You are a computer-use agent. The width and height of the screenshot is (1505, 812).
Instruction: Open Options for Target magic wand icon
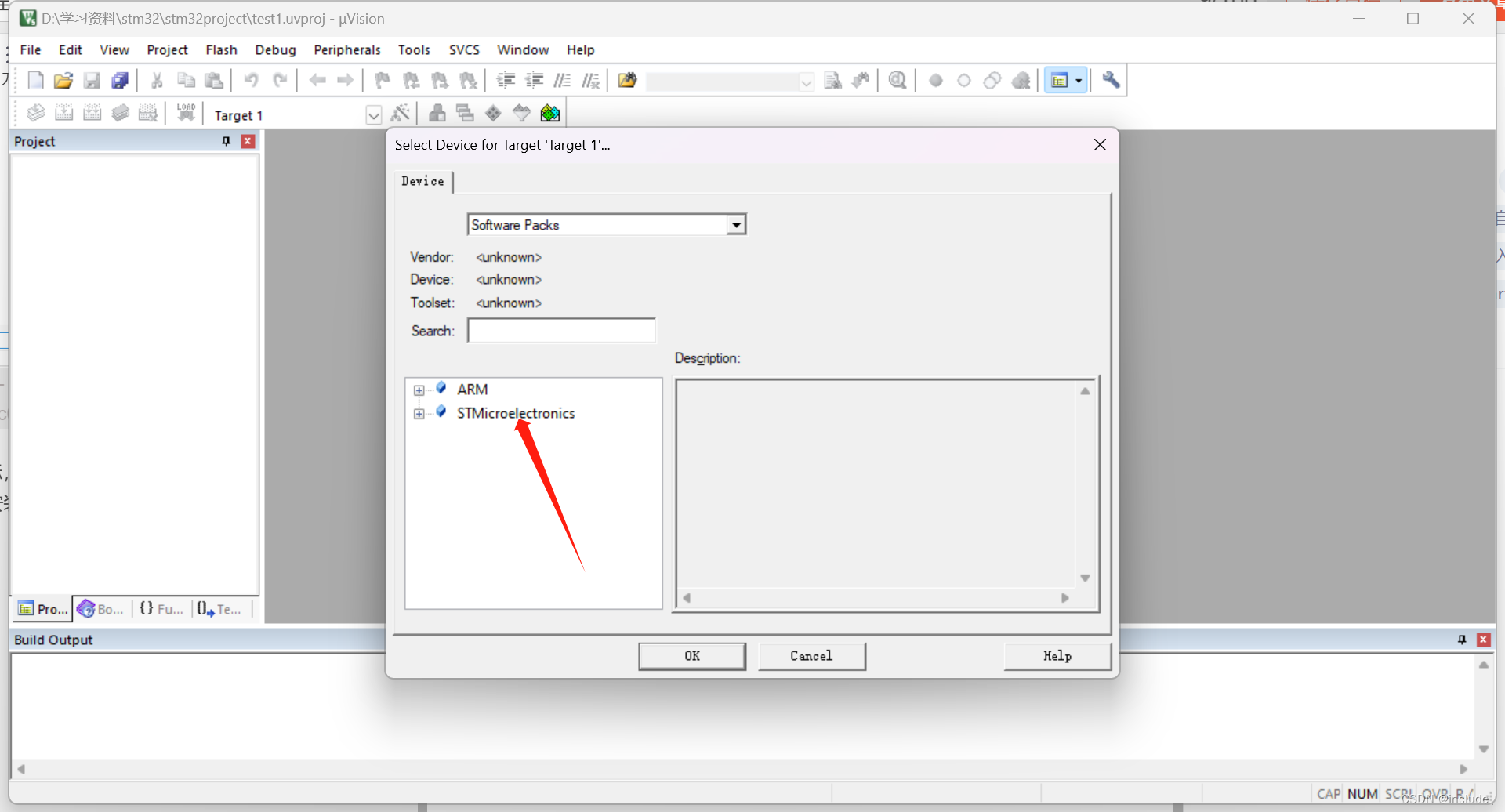coord(401,114)
